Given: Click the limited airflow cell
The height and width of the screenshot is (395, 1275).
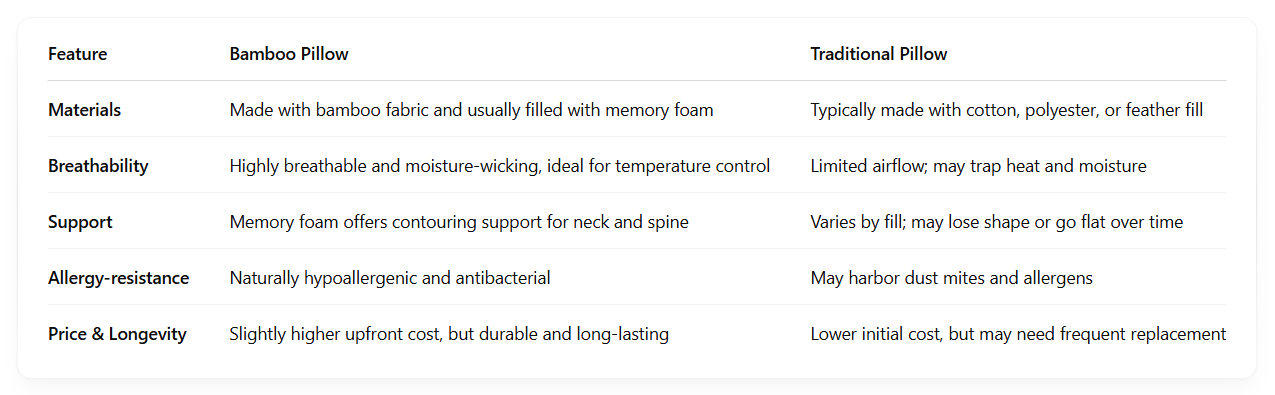Looking at the screenshot, I should [979, 166].
